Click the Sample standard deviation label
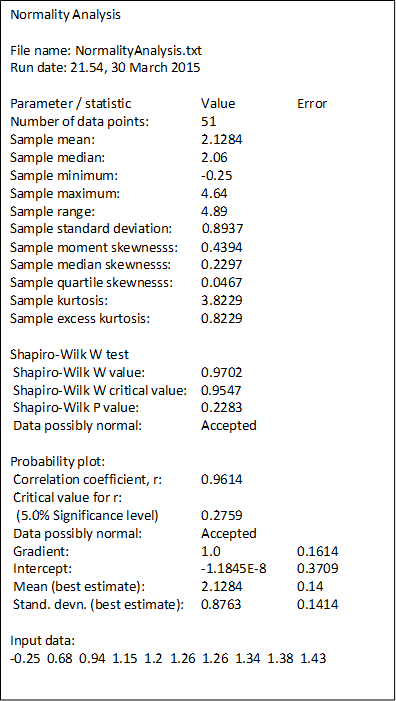Viewport: 396px width, 701px height. (x=91, y=229)
